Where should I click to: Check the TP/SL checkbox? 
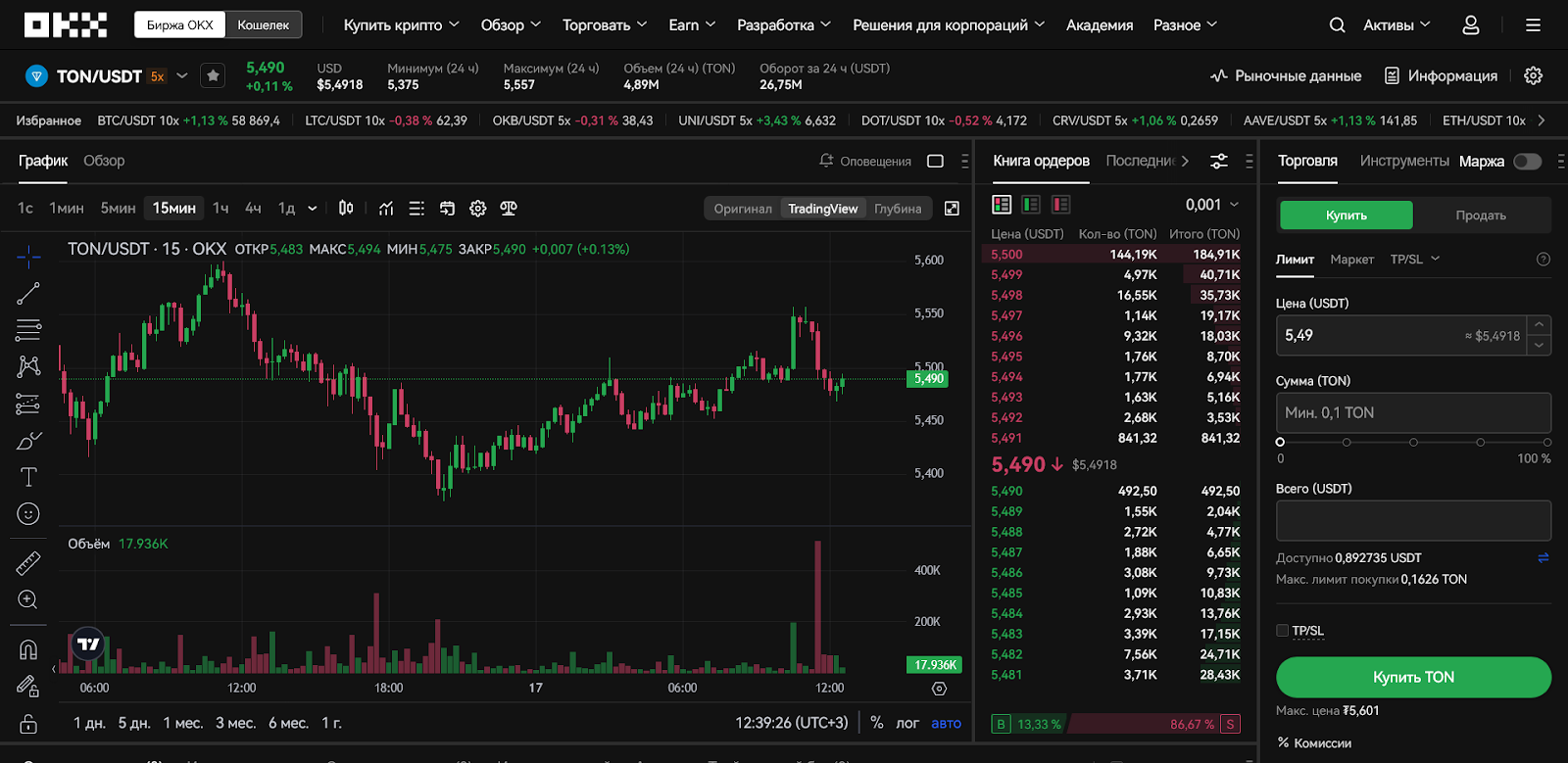pyautogui.click(x=1283, y=631)
